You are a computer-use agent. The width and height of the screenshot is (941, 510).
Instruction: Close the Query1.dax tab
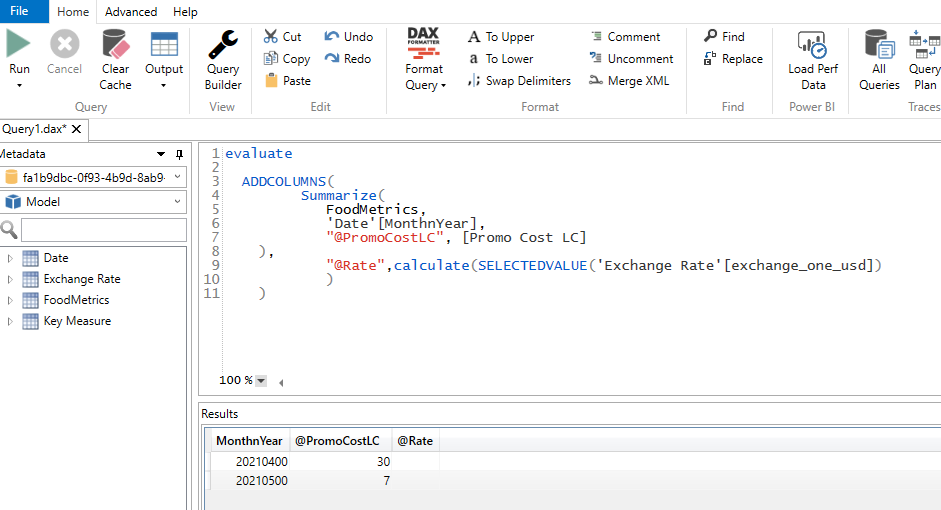(76, 129)
